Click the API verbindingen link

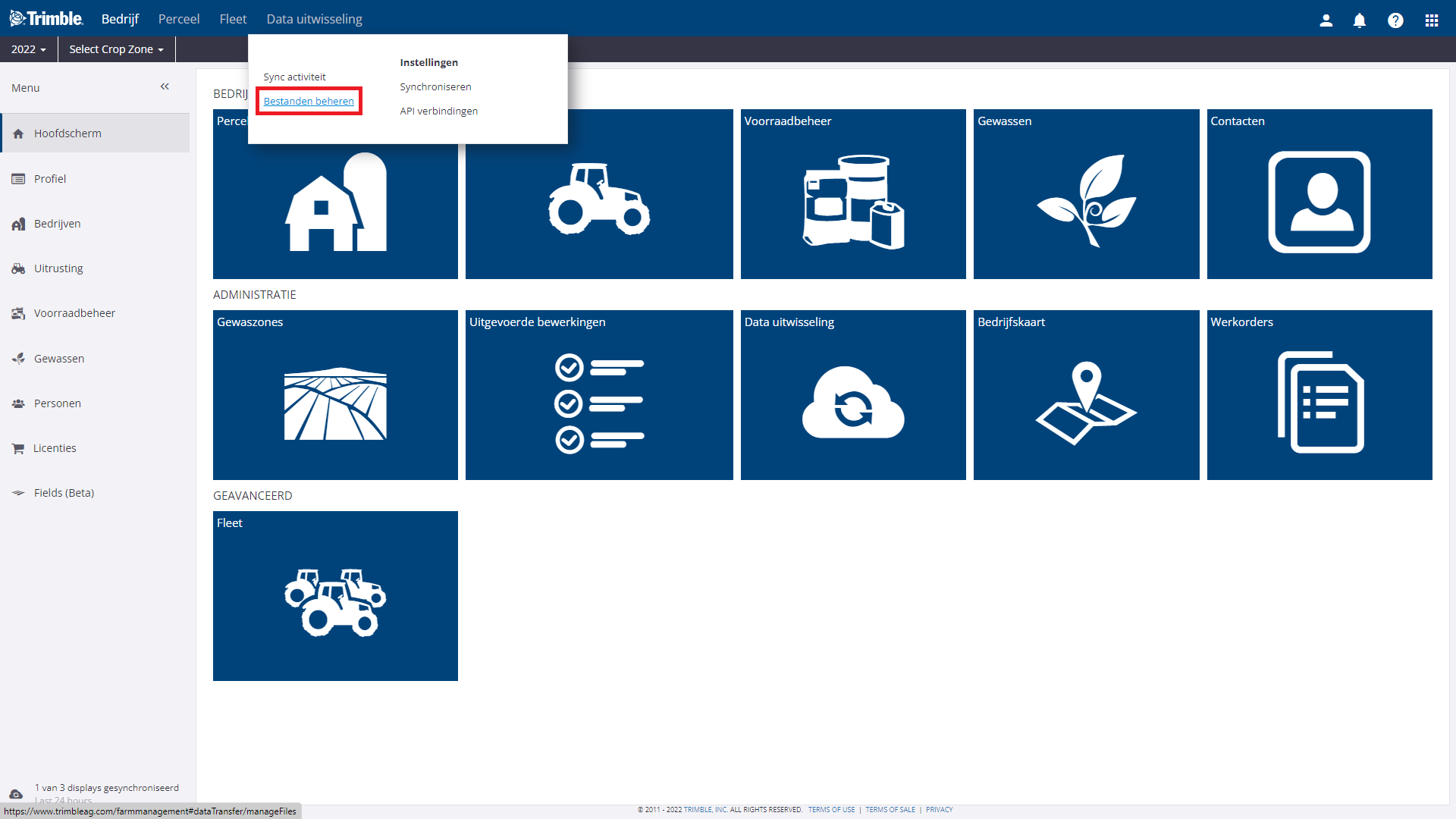(x=438, y=111)
